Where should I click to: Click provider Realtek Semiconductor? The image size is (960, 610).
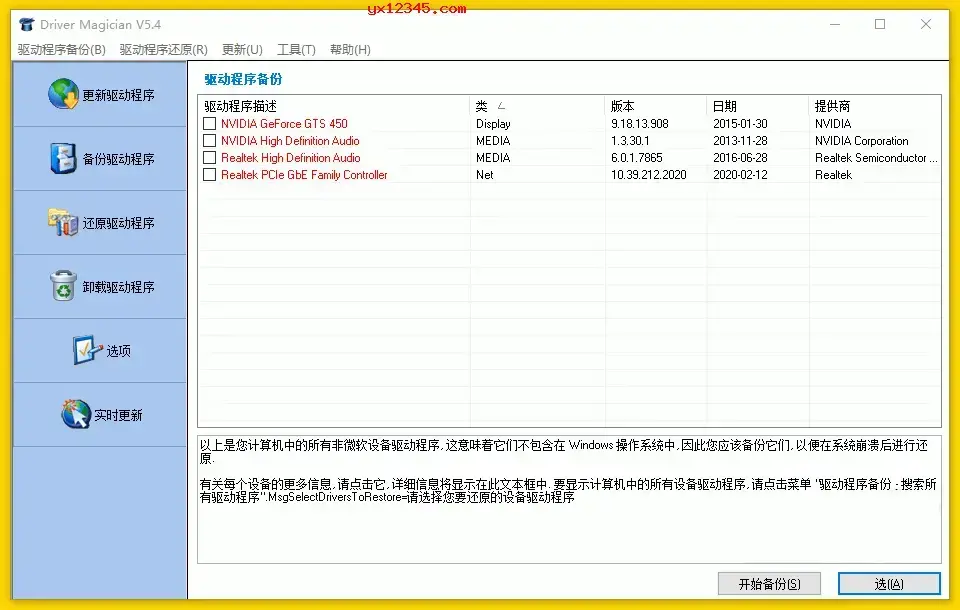pos(876,158)
